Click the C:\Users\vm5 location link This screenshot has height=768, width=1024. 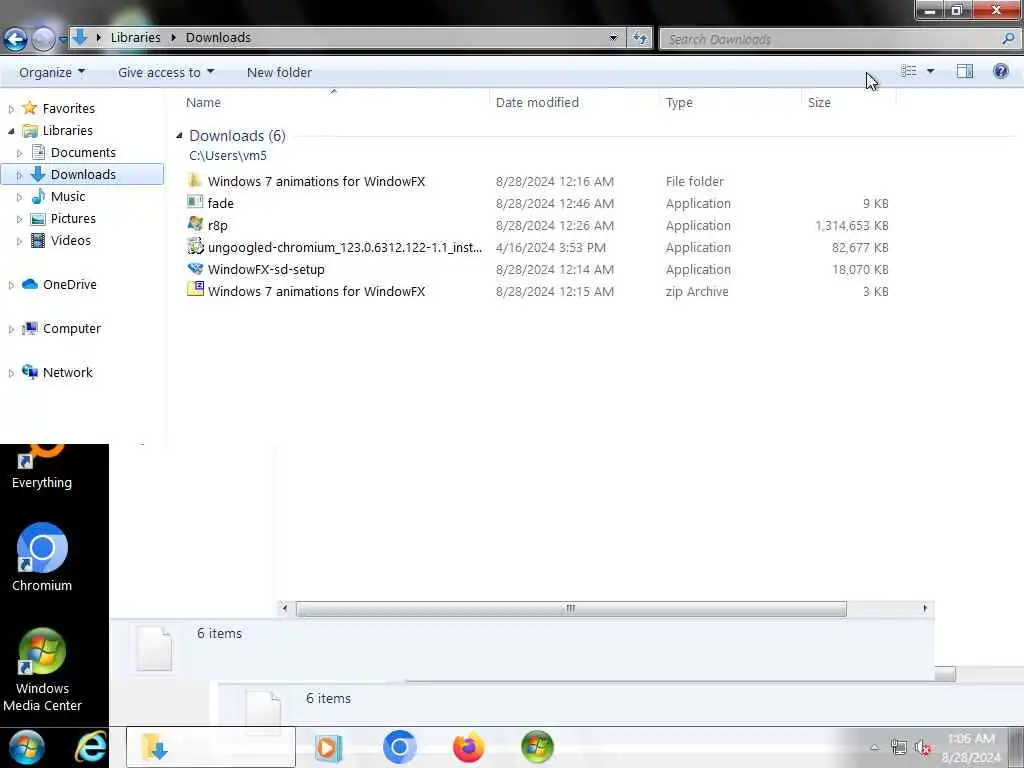(x=228, y=155)
